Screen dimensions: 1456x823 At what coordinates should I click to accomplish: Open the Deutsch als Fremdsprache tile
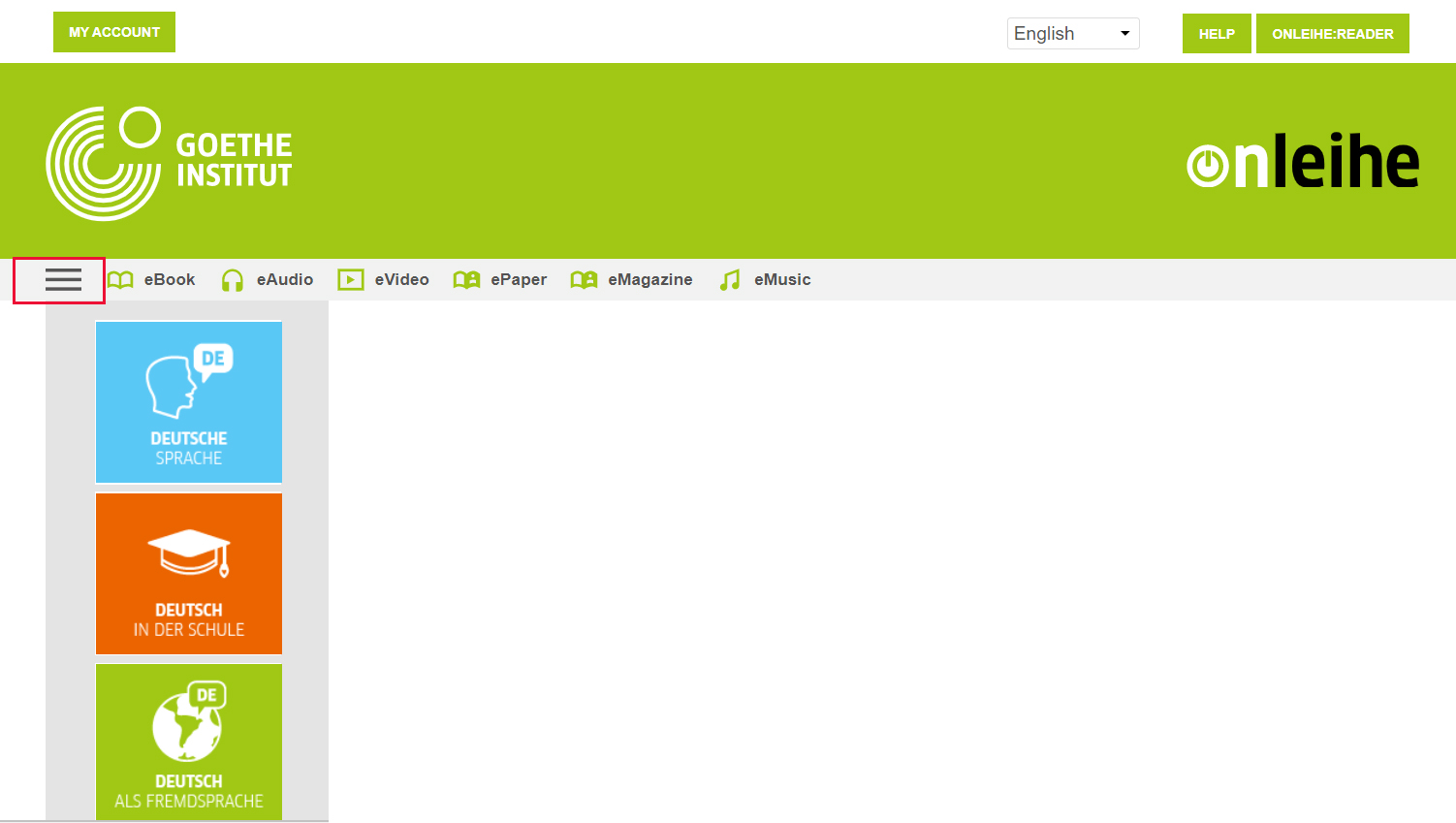point(189,743)
